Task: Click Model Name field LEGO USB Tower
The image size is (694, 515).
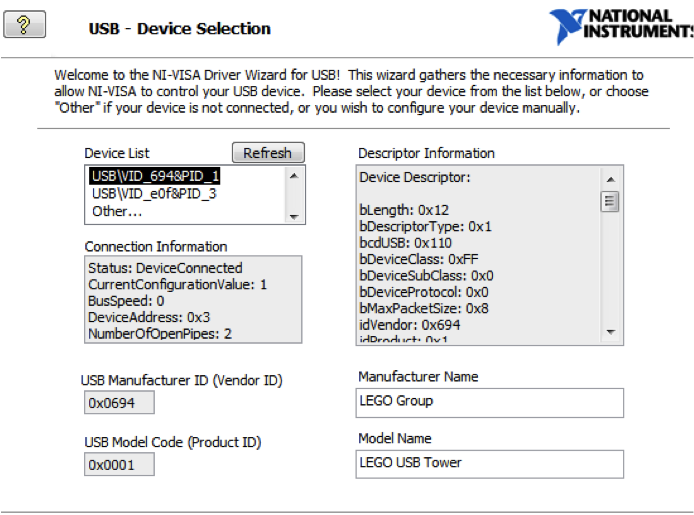Action: [x=490, y=464]
